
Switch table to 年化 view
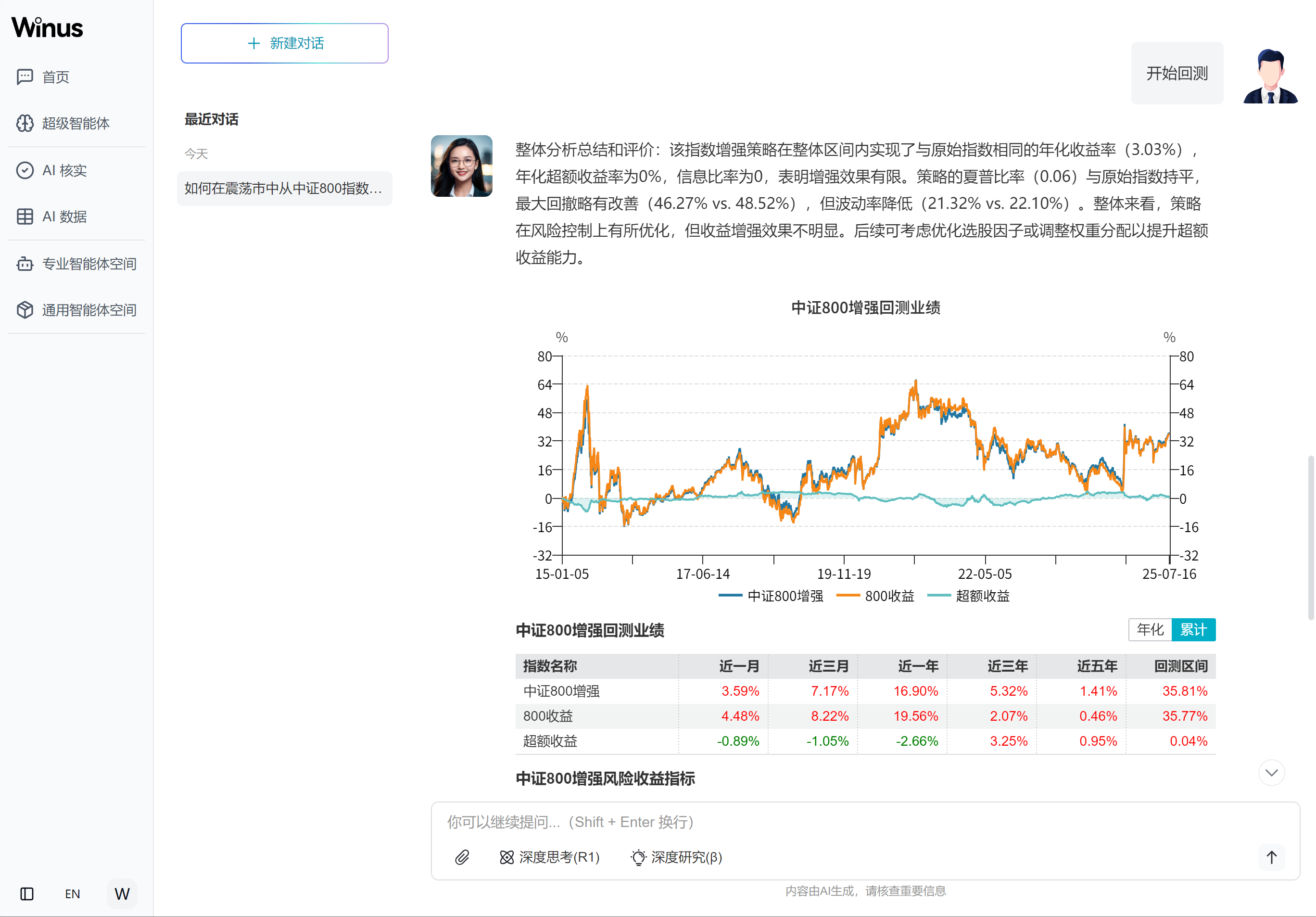(x=1150, y=630)
